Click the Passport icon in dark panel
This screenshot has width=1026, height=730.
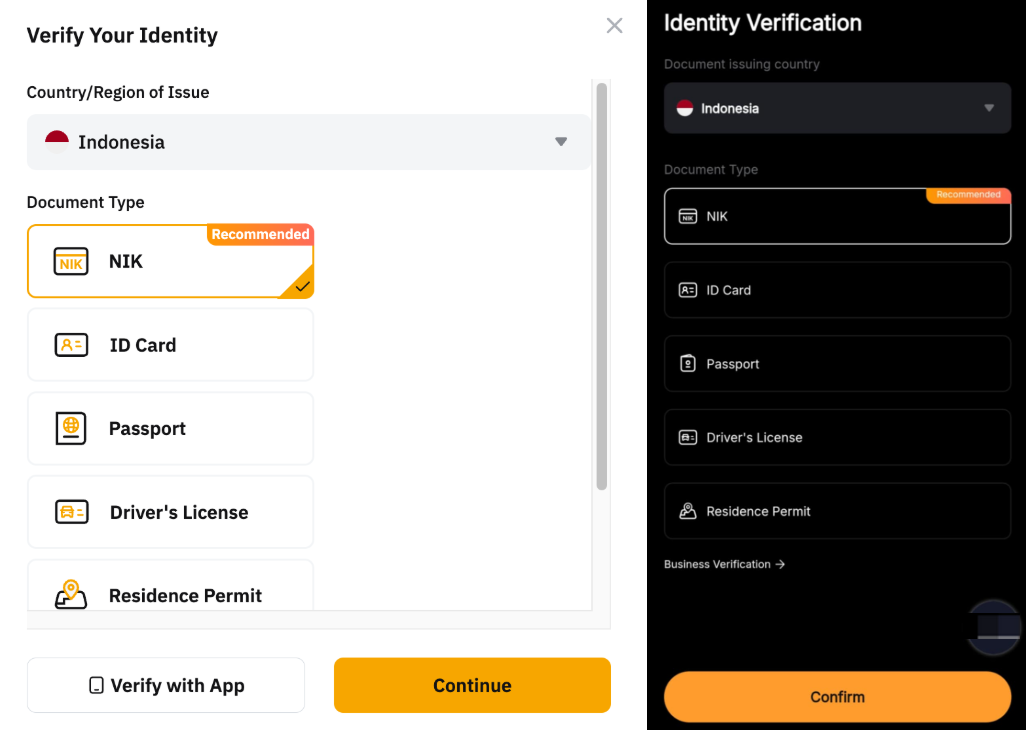point(687,364)
